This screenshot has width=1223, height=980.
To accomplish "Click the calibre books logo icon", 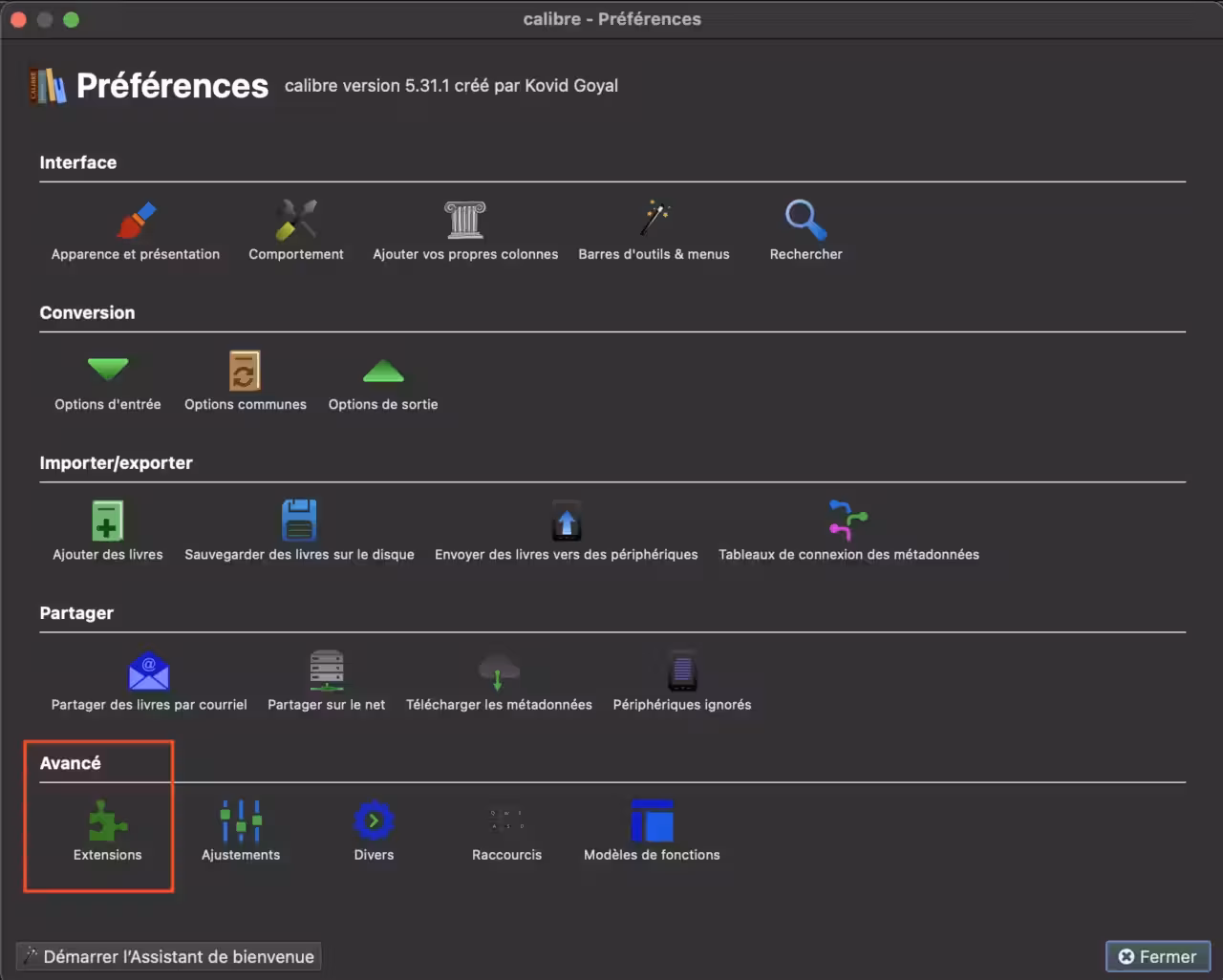I will point(49,86).
